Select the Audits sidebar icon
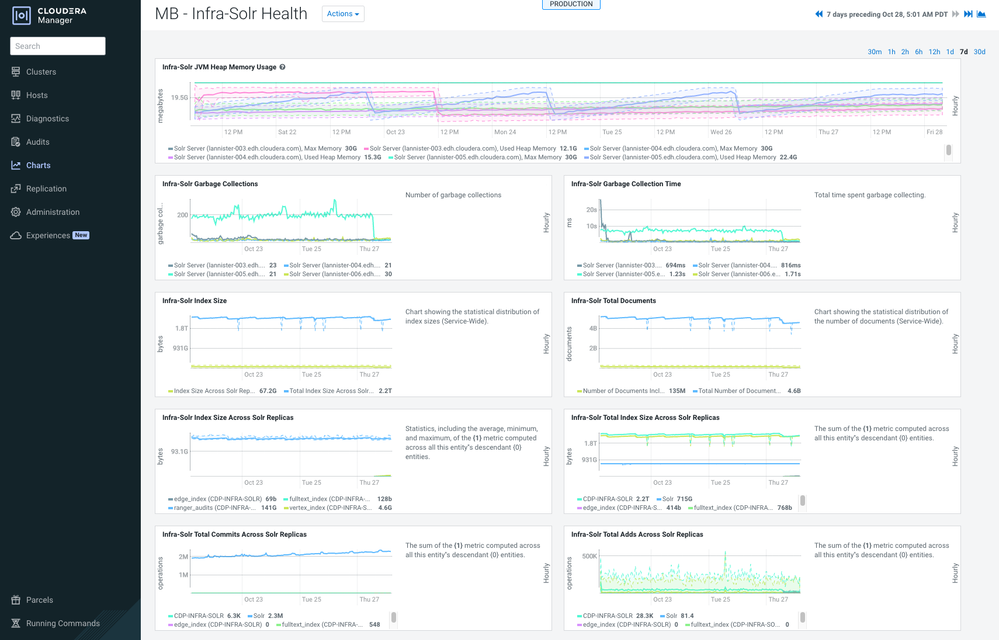 [16, 142]
